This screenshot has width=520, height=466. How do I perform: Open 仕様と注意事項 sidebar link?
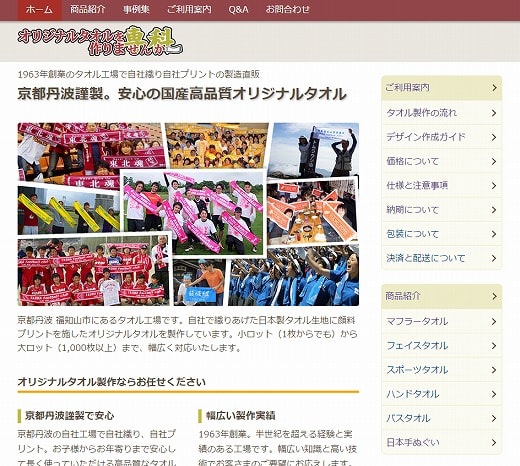[x=442, y=185]
